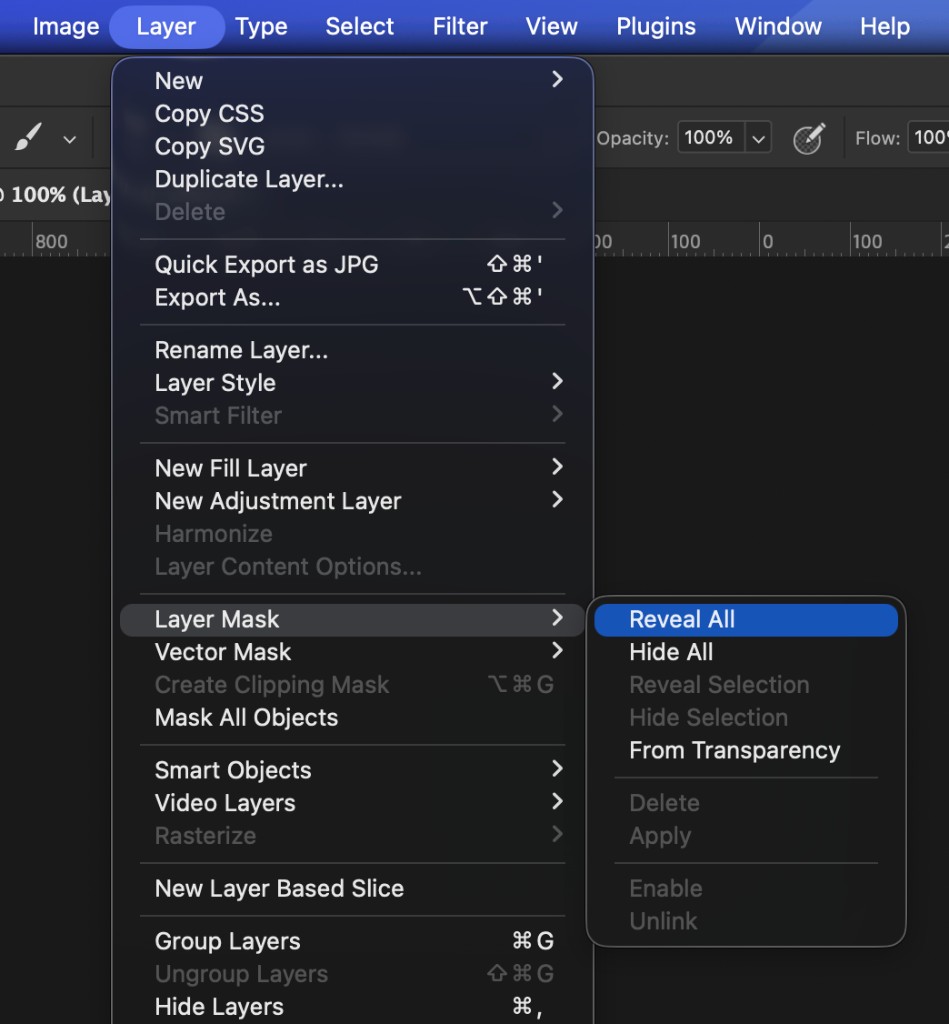Choose New Layer Based Slice
Image resolution: width=949 pixels, height=1024 pixels.
[x=353, y=888]
